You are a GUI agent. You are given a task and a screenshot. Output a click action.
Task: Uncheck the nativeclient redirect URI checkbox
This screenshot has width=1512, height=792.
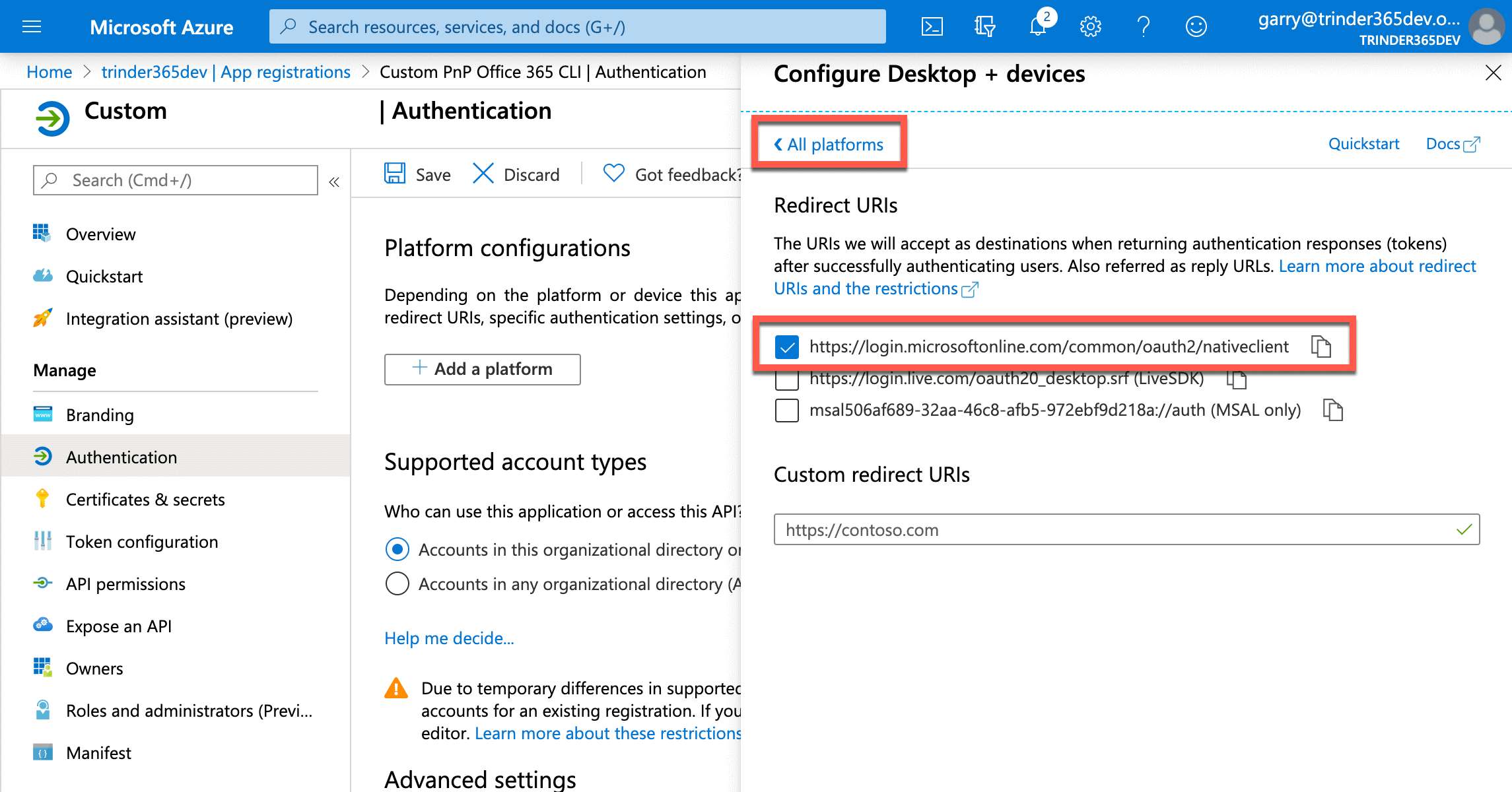(786, 346)
